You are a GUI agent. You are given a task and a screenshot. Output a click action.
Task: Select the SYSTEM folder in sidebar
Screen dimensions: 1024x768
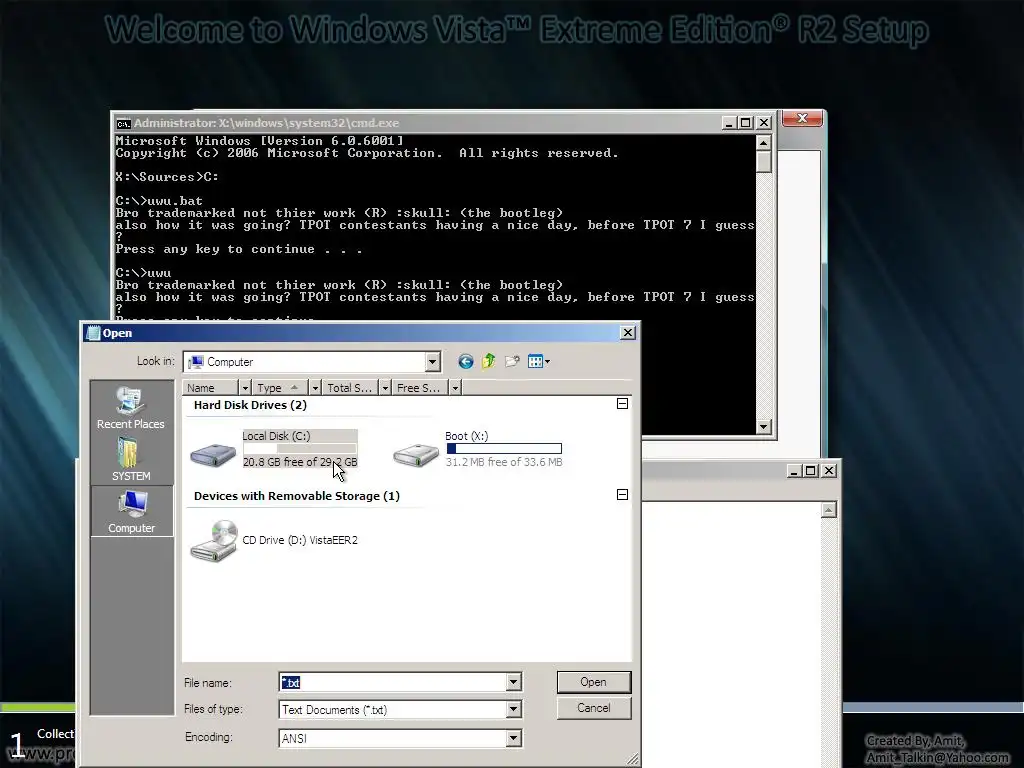[131, 459]
